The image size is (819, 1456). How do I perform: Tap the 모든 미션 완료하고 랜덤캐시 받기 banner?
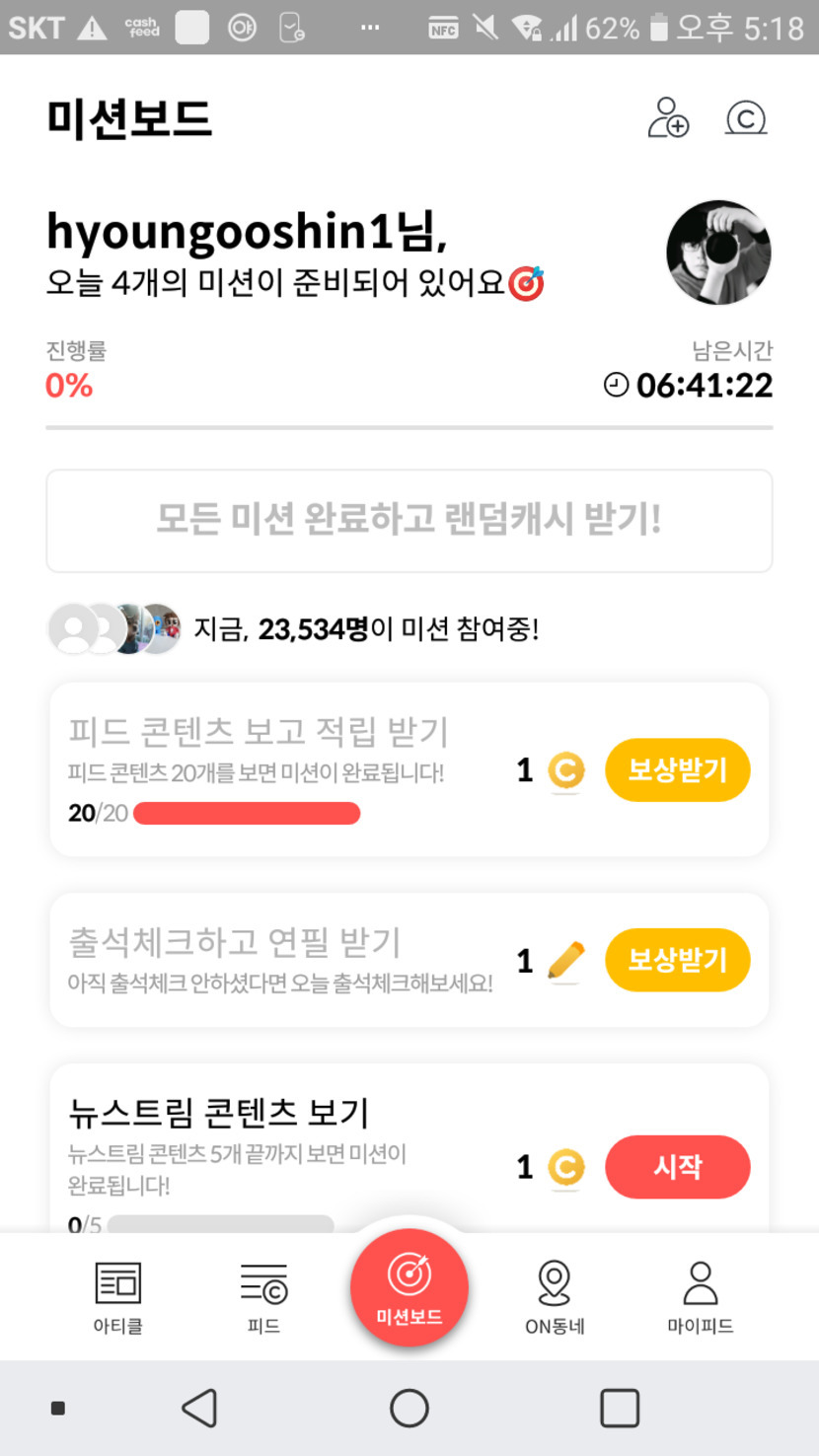(409, 521)
